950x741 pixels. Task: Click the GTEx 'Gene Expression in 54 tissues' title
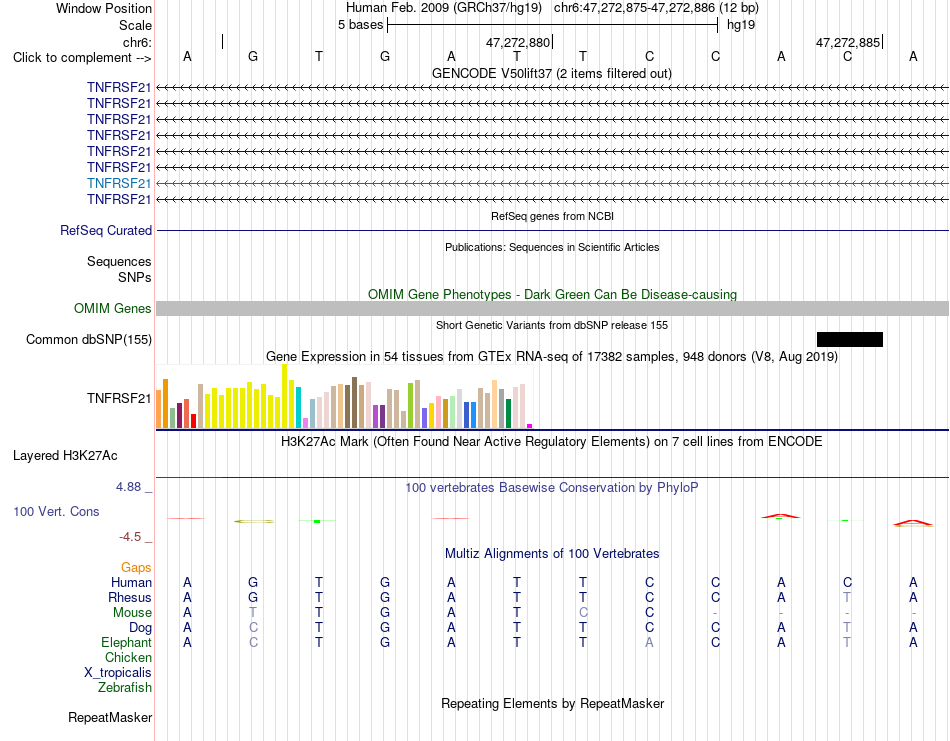pyautogui.click(x=552, y=356)
